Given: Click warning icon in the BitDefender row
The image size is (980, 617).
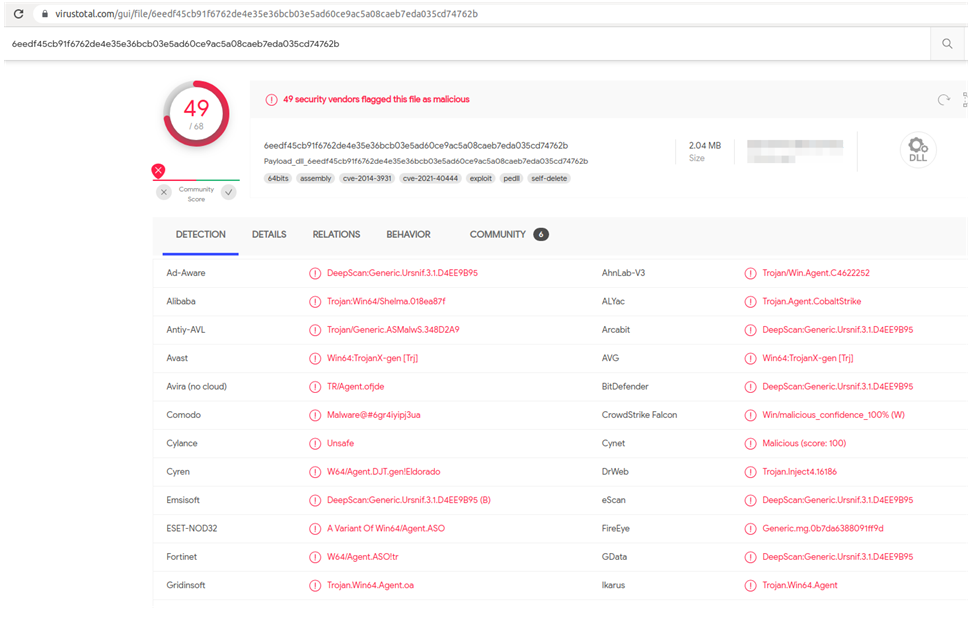Looking at the screenshot, I should tap(750, 386).
